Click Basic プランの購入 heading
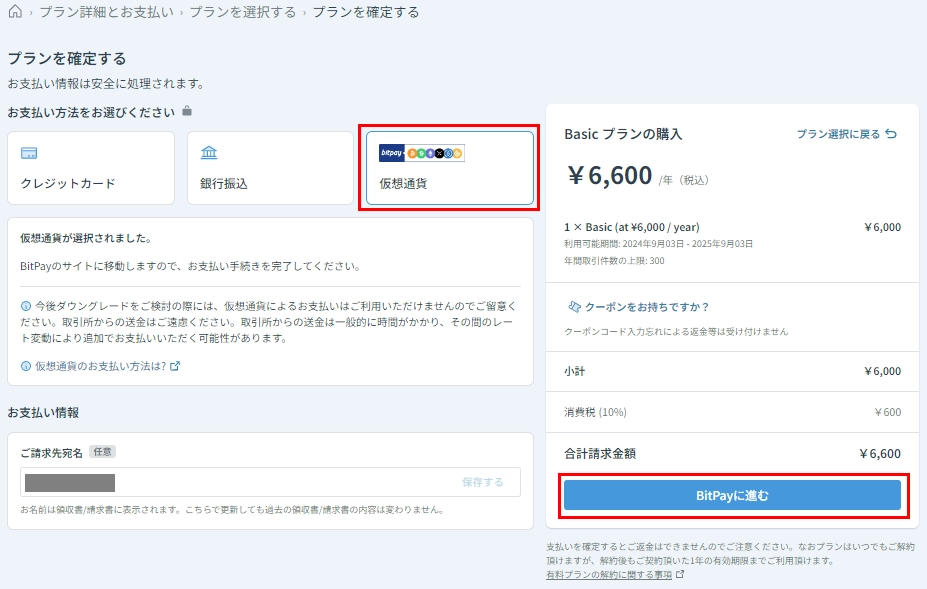 623,134
